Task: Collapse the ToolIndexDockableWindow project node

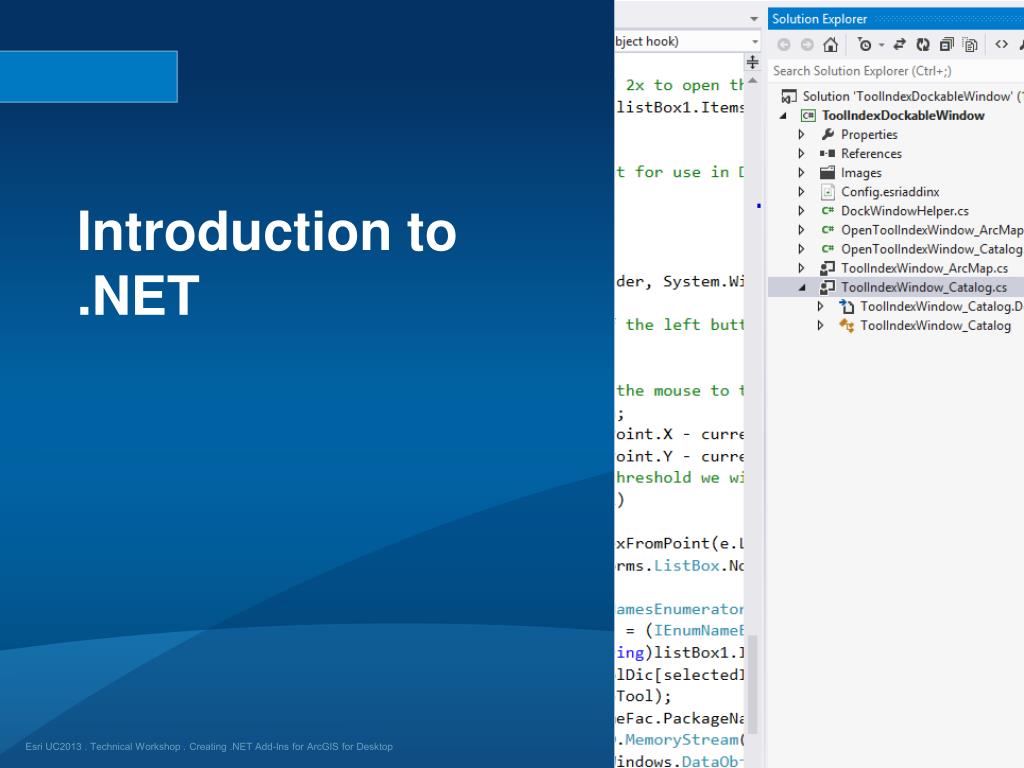Action: (783, 116)
